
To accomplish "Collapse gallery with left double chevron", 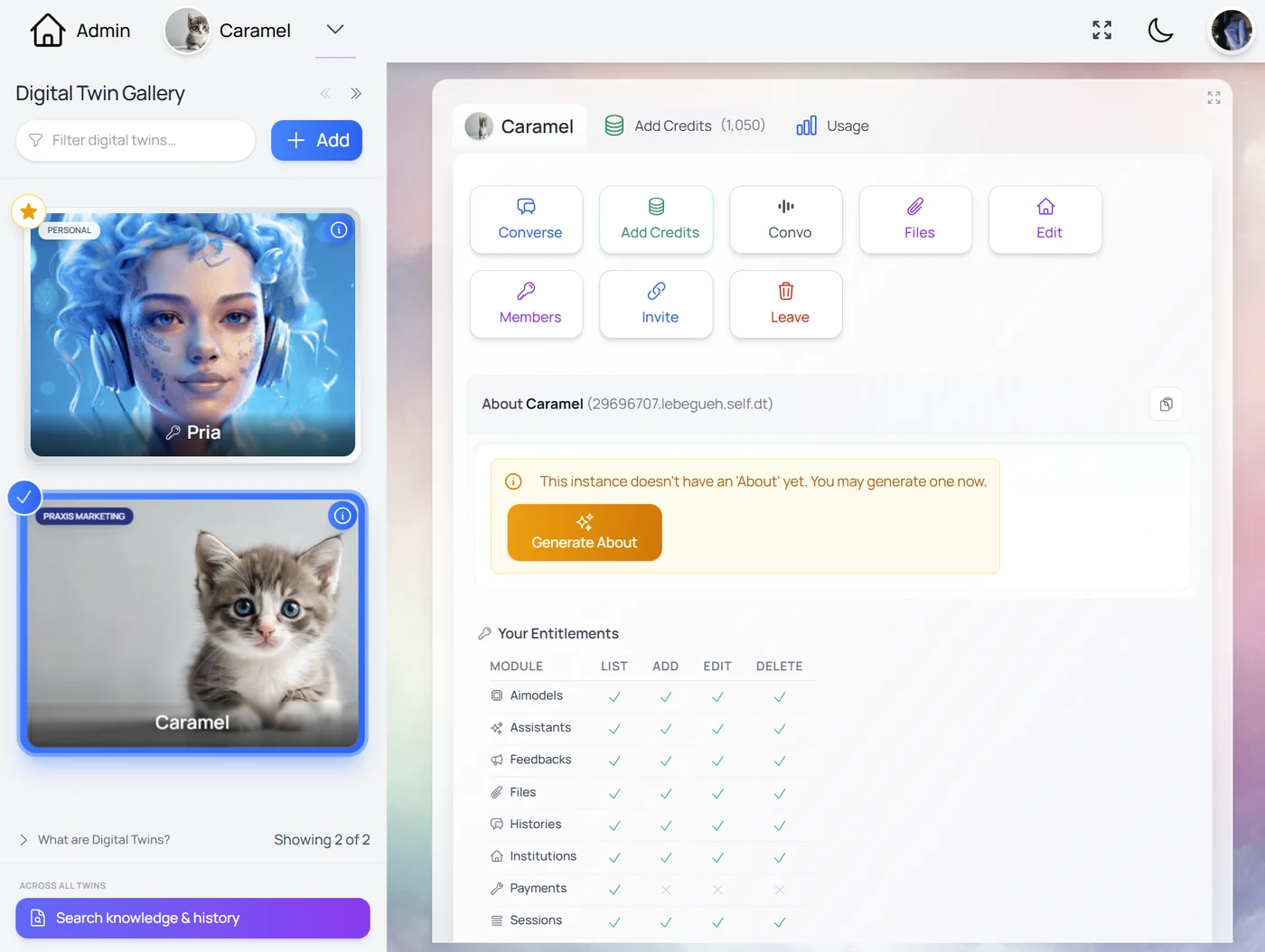I will pos(326,93).
